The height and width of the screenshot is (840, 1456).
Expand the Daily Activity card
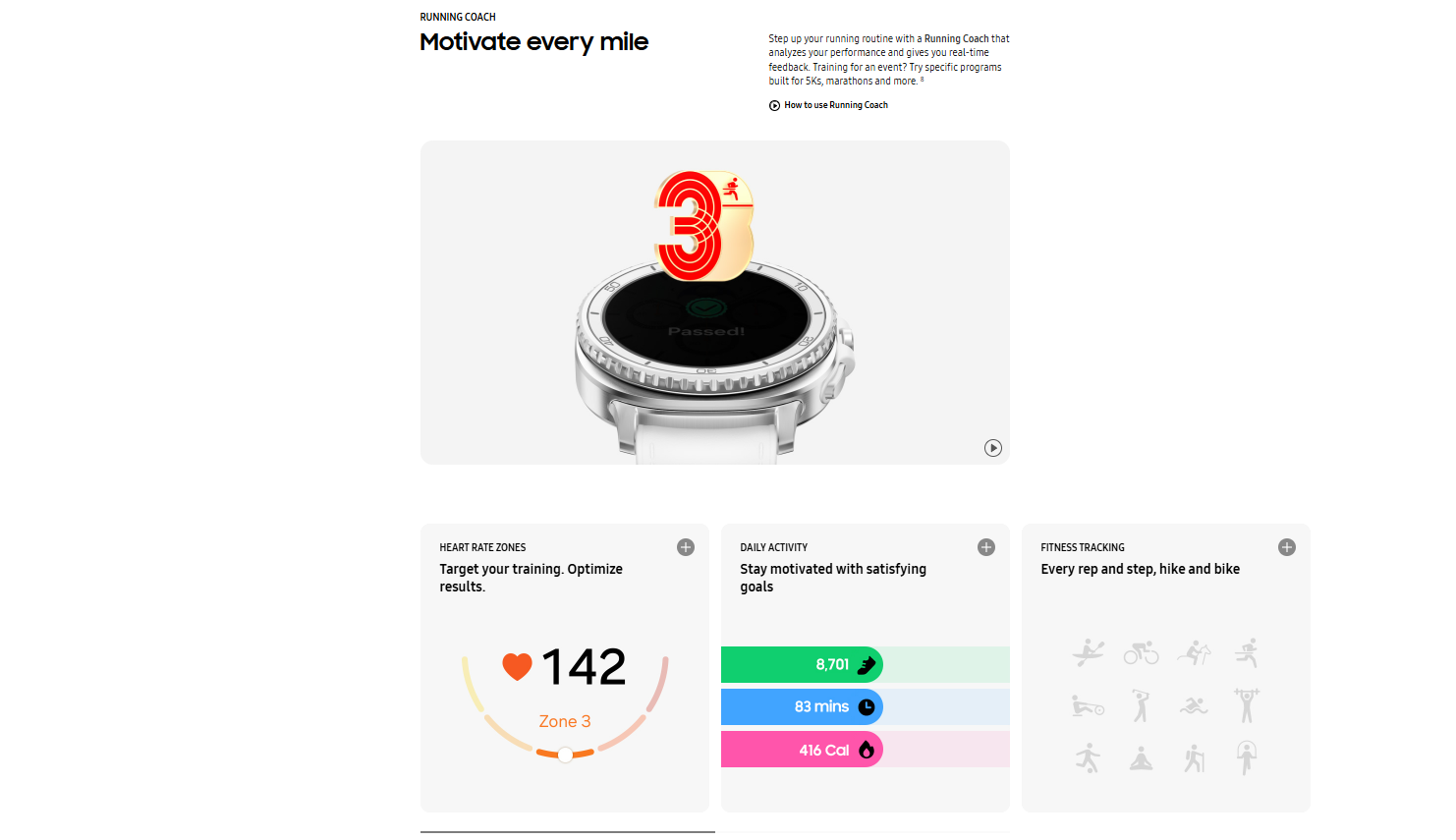click(986, 547)
